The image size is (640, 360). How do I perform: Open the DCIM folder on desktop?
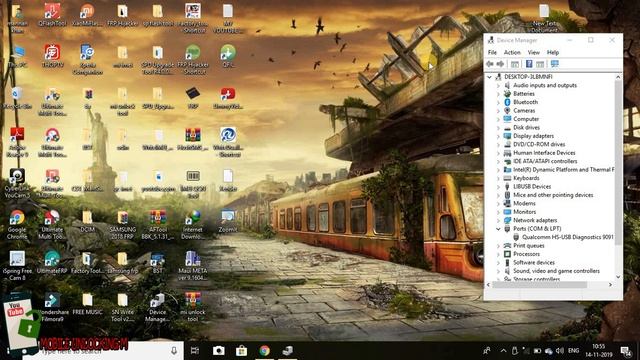87,221
